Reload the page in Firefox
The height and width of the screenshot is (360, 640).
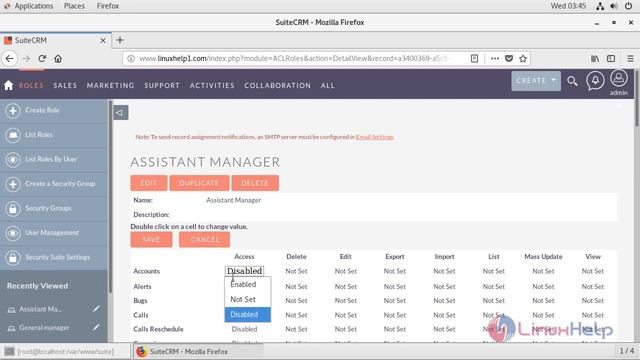pyautogui.click(x=42, y=59)
